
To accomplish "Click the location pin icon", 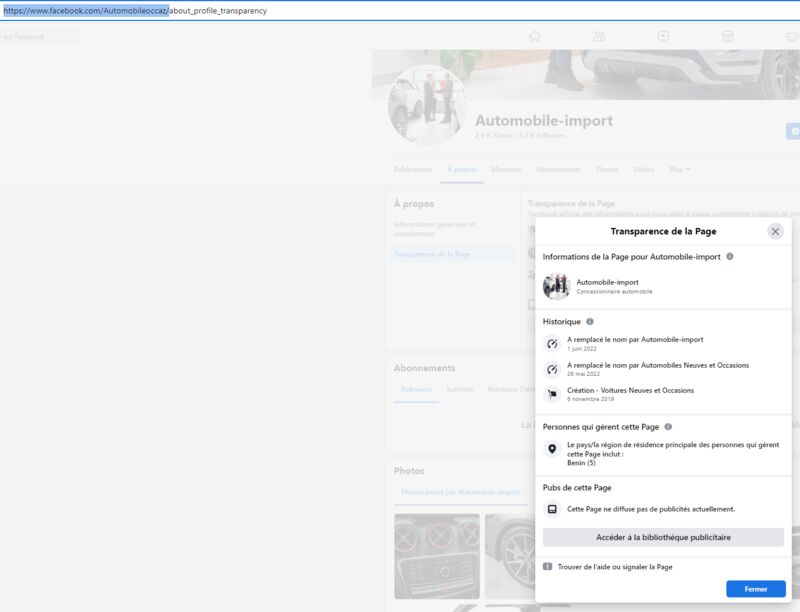I will 552,449.
